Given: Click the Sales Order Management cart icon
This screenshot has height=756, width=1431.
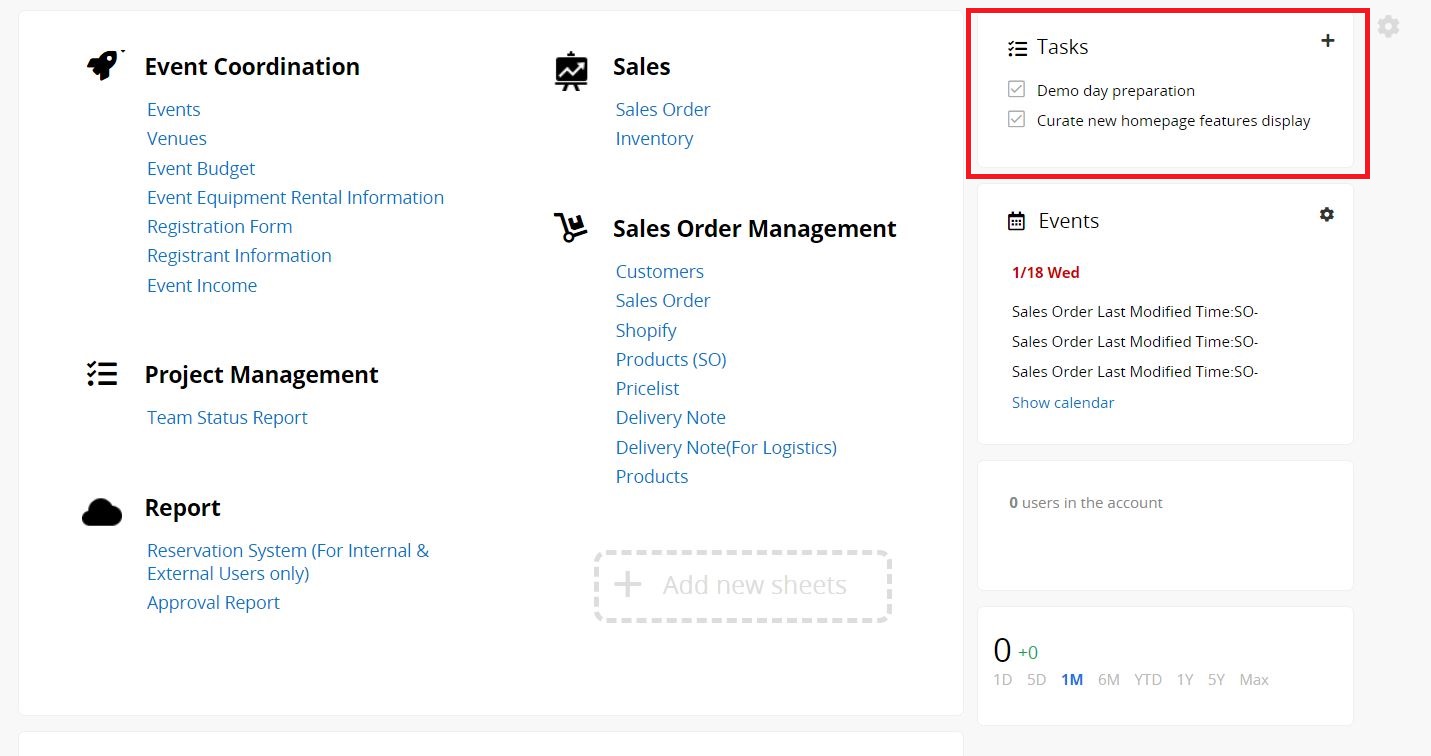Looking at the screenshot, I should [x=570, y=227].
